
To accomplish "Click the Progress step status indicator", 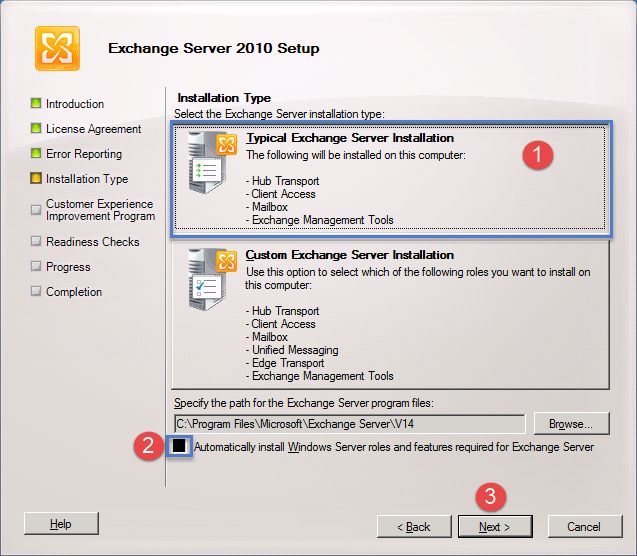I will pyautogui.click(x=36, y=266).
